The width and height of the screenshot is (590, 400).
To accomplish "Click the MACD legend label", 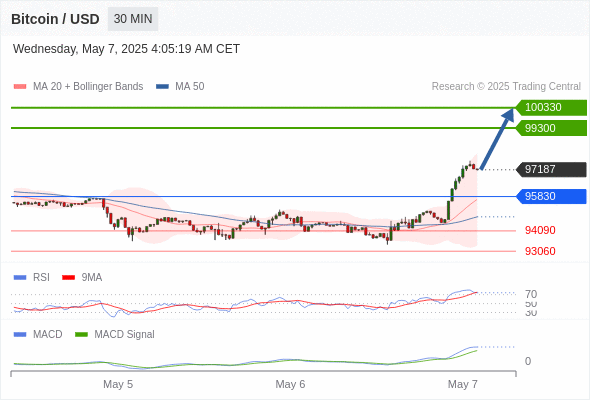I will pos(47,334).
